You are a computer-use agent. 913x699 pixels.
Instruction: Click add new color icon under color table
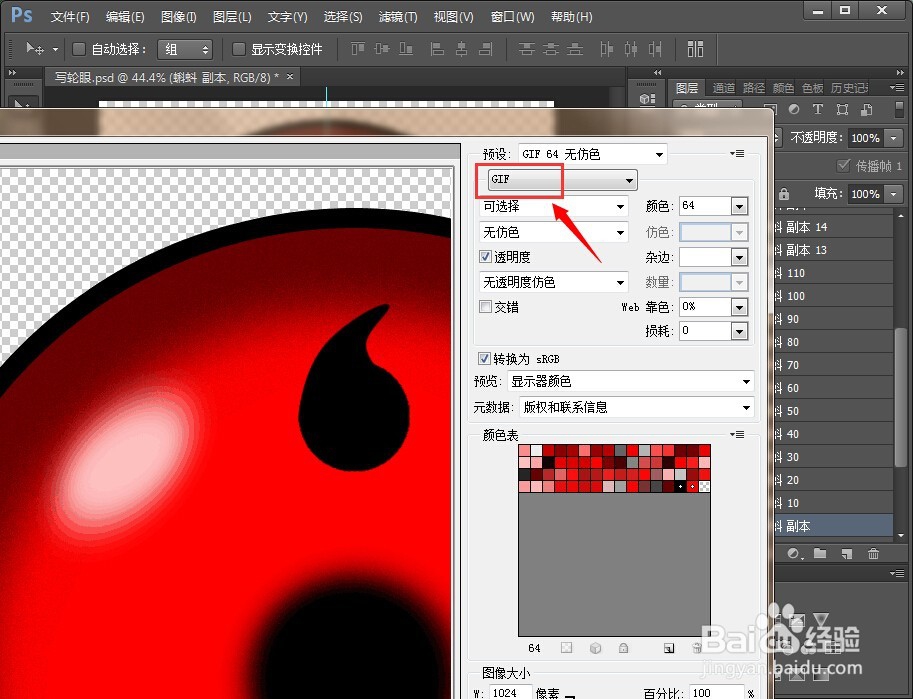(x=669, y=648)
